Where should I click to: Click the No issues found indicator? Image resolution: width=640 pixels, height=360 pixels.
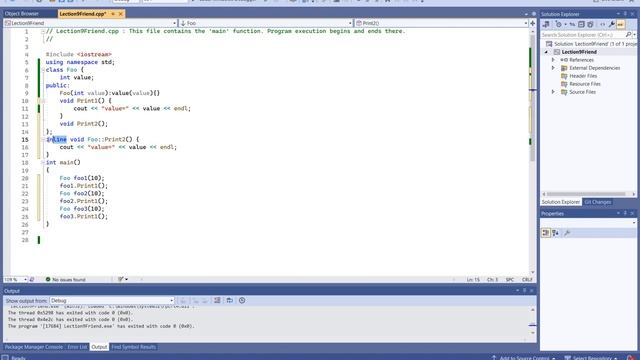pos(65,280)
